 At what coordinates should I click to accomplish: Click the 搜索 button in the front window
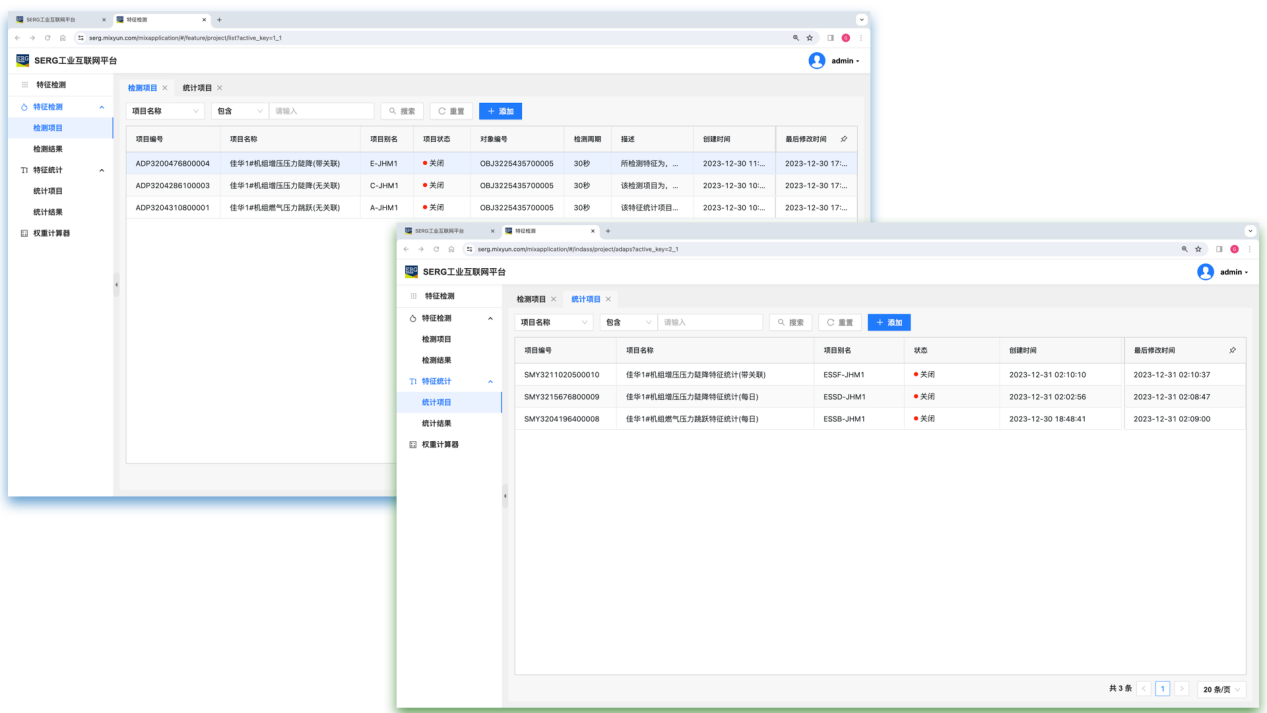click(790, 323)
